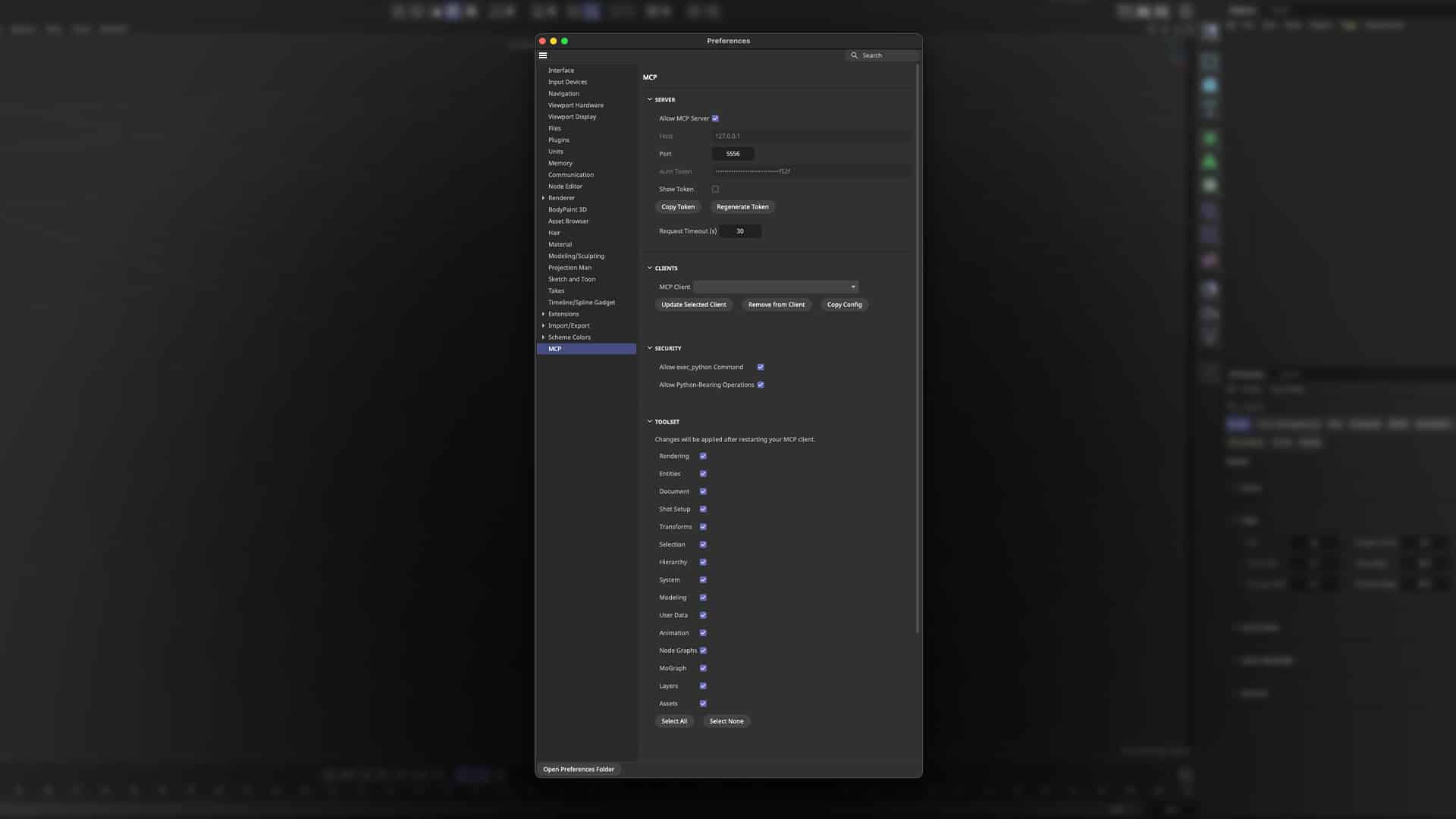The width and height of the screenshot is (1456, 819).
Task: Expand the Extensions tree arrow
Action: pos(543,314)
